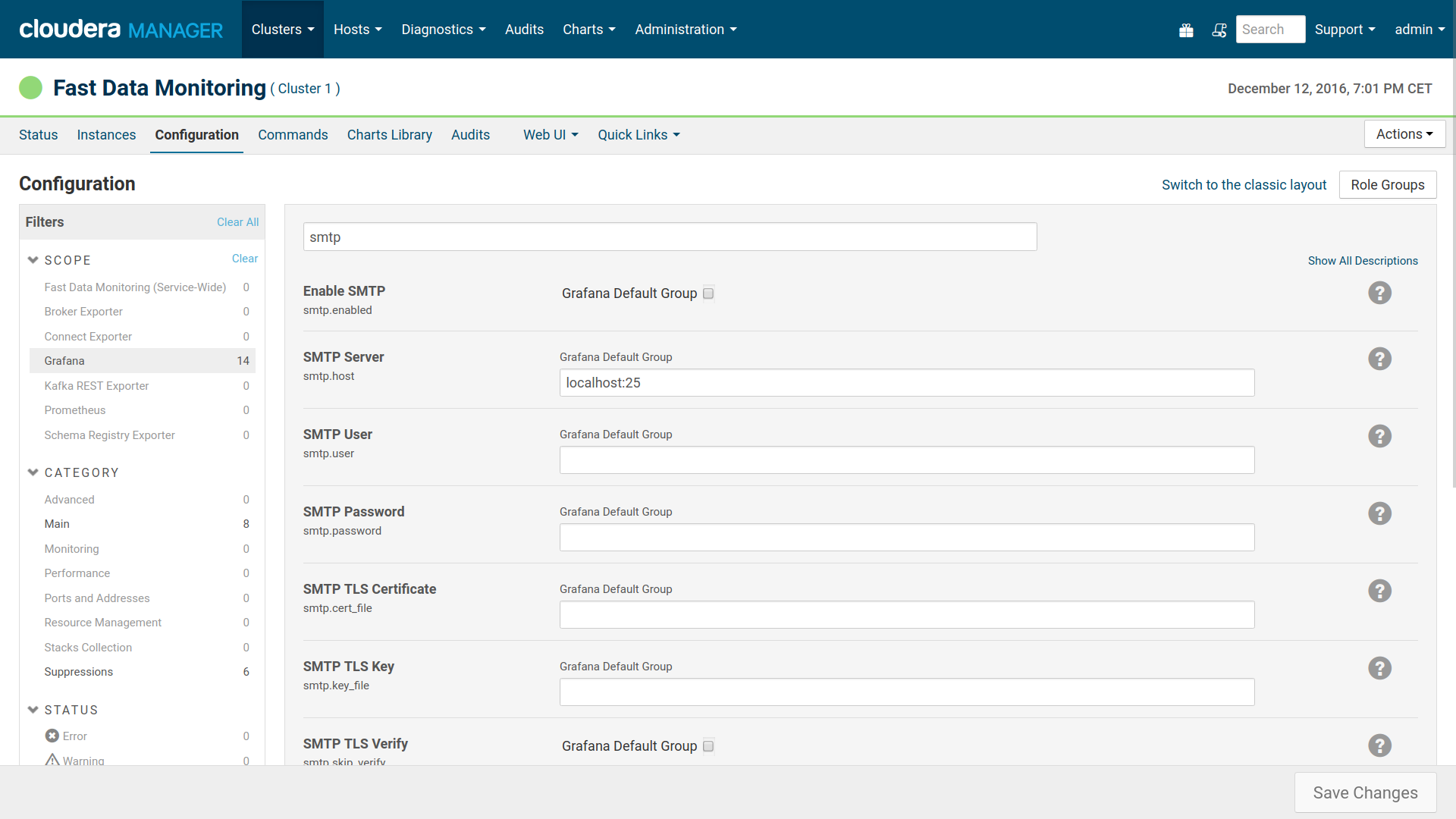Select Fast Data Monitoring (Service-Wide) scope
The height and width of the screenshot is (819, 1456).
(x=143, y=287)
